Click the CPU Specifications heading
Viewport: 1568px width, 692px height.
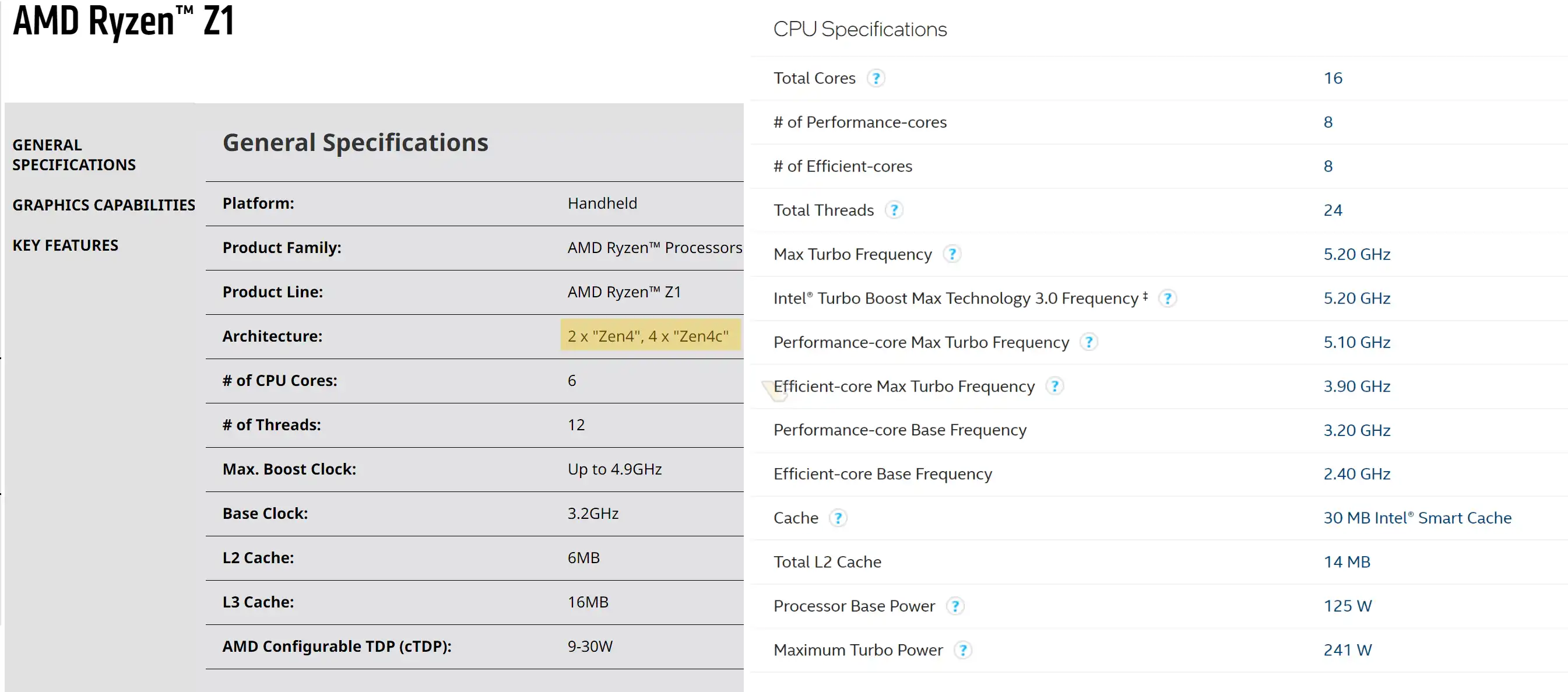click(x=859, y=29)
